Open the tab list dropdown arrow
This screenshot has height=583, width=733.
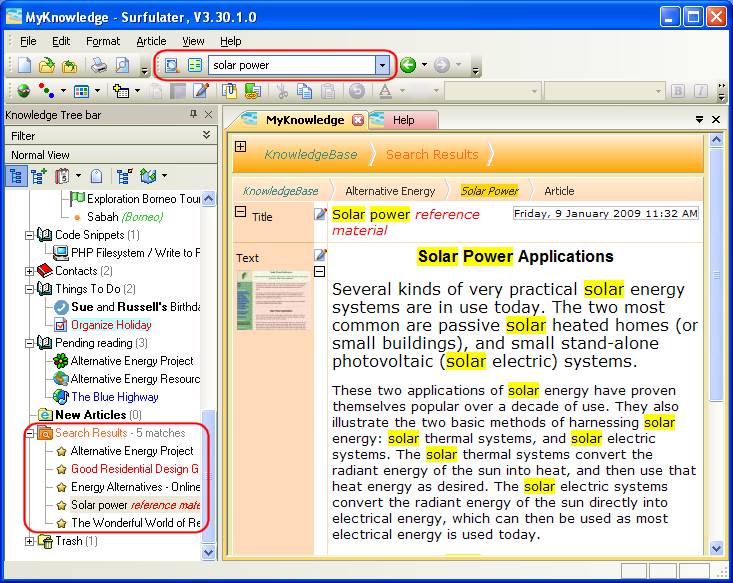pos(699,120)
